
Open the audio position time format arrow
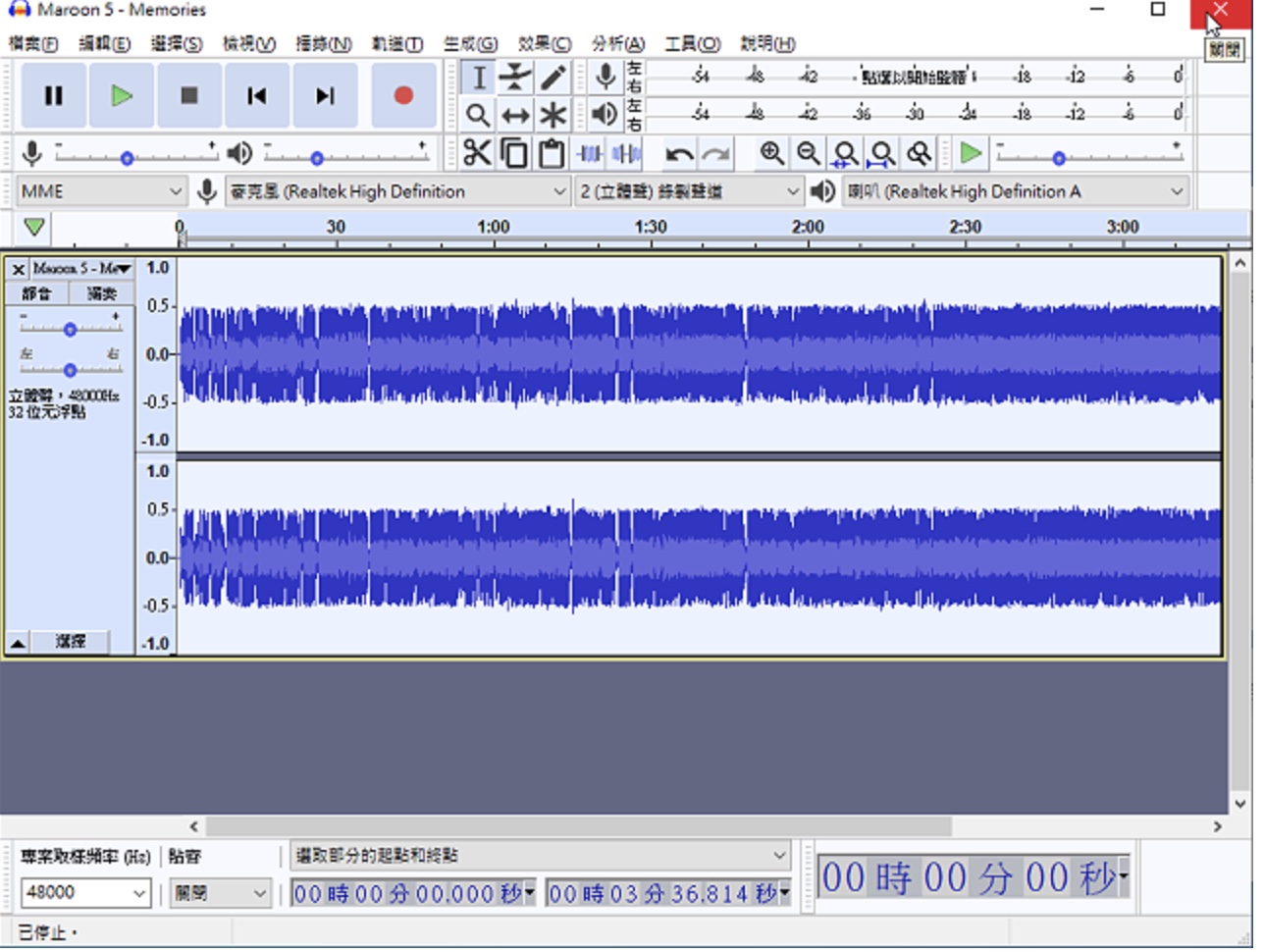[x=1124, y=876]
